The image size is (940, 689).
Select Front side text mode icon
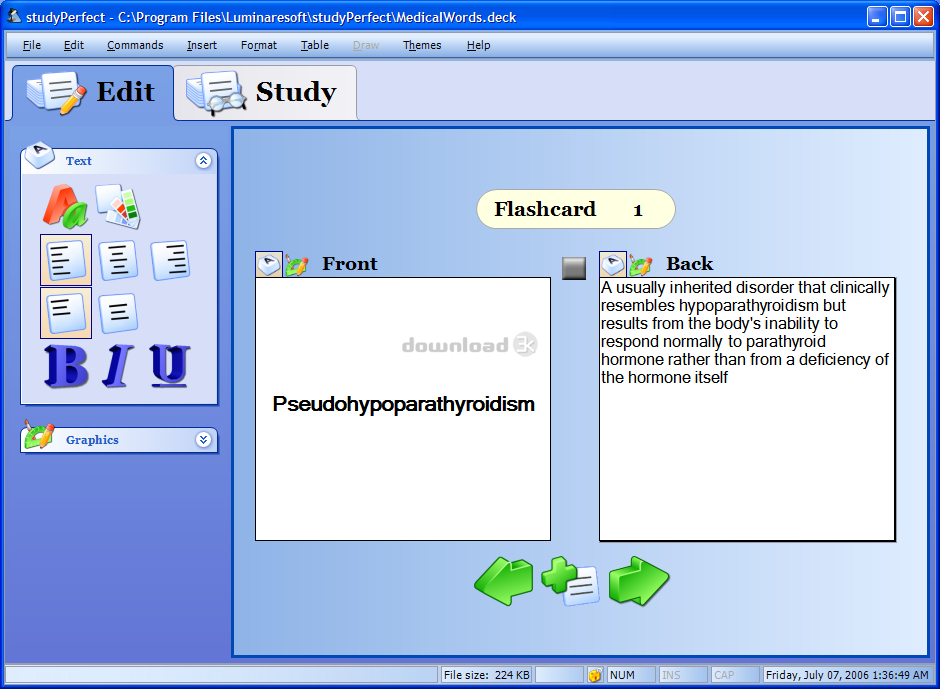point(269,264)
